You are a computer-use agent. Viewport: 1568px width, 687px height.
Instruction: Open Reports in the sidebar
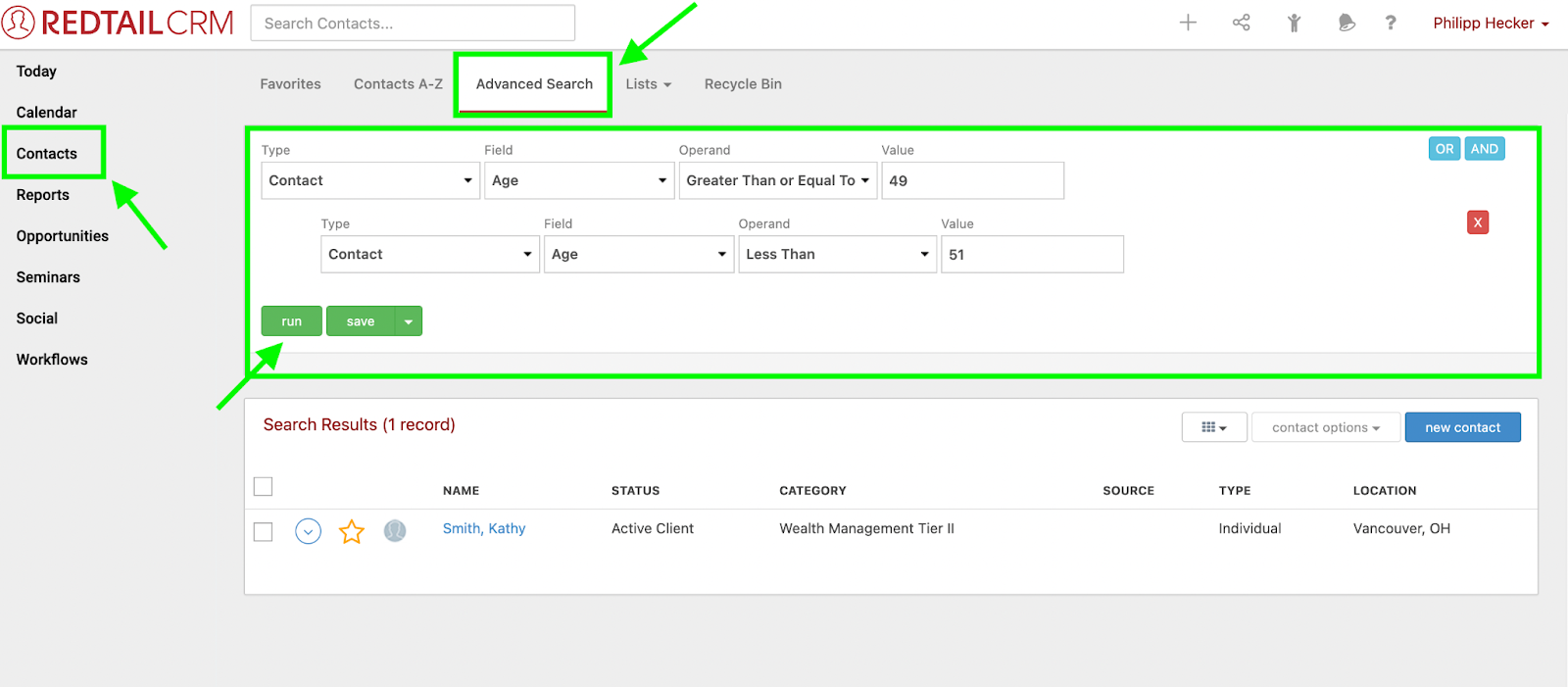pos(43,195)
